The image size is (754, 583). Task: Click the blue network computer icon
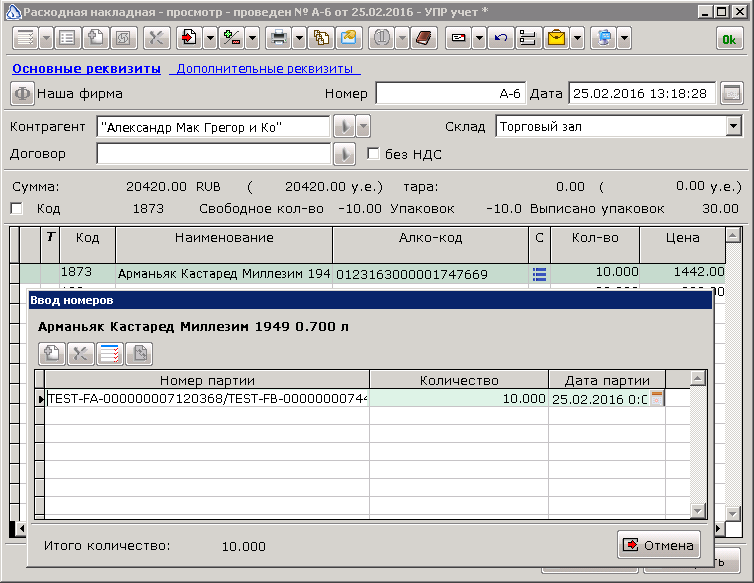pos(604,38)
